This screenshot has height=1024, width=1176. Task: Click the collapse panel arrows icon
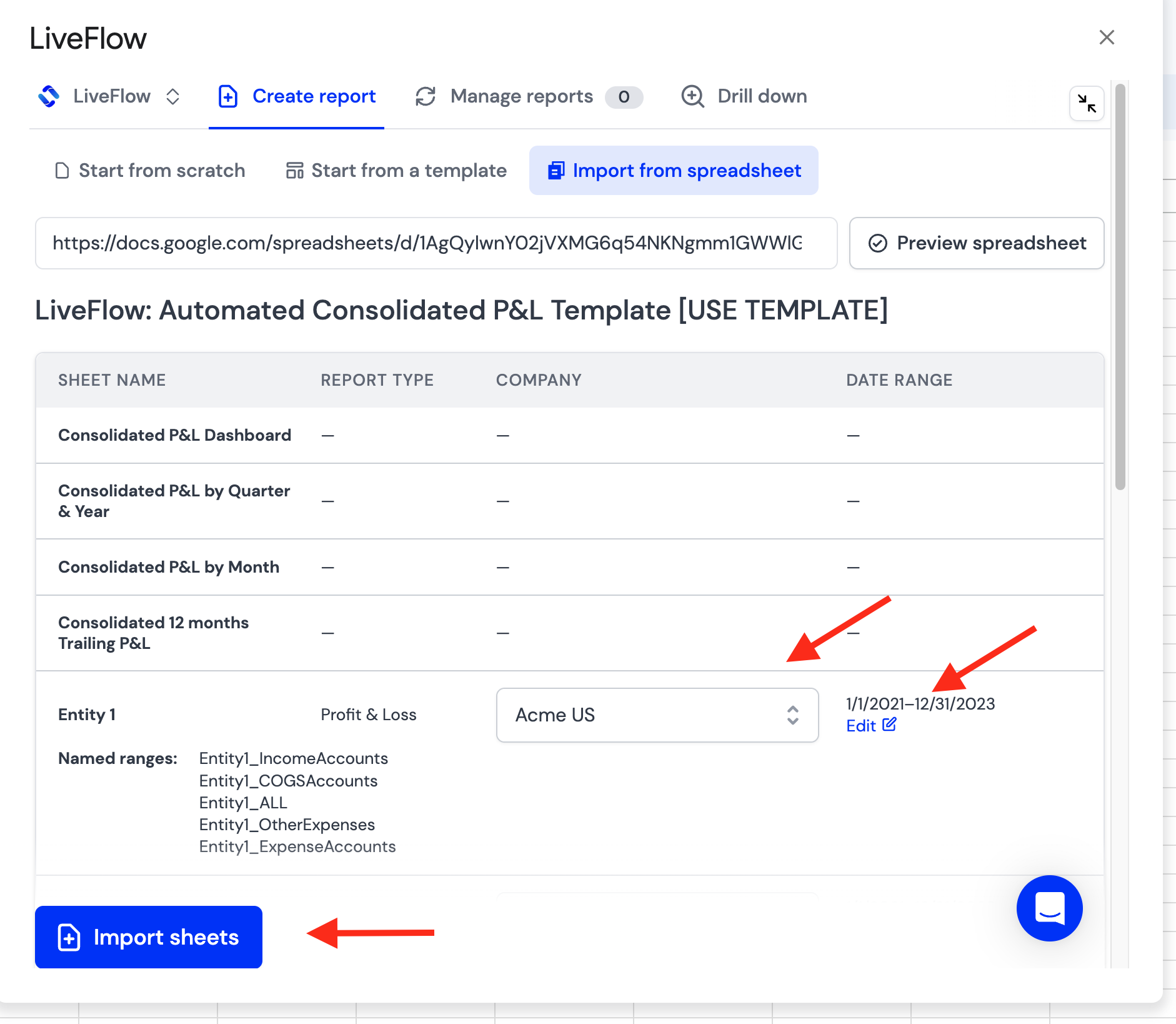click(1087, 103)
